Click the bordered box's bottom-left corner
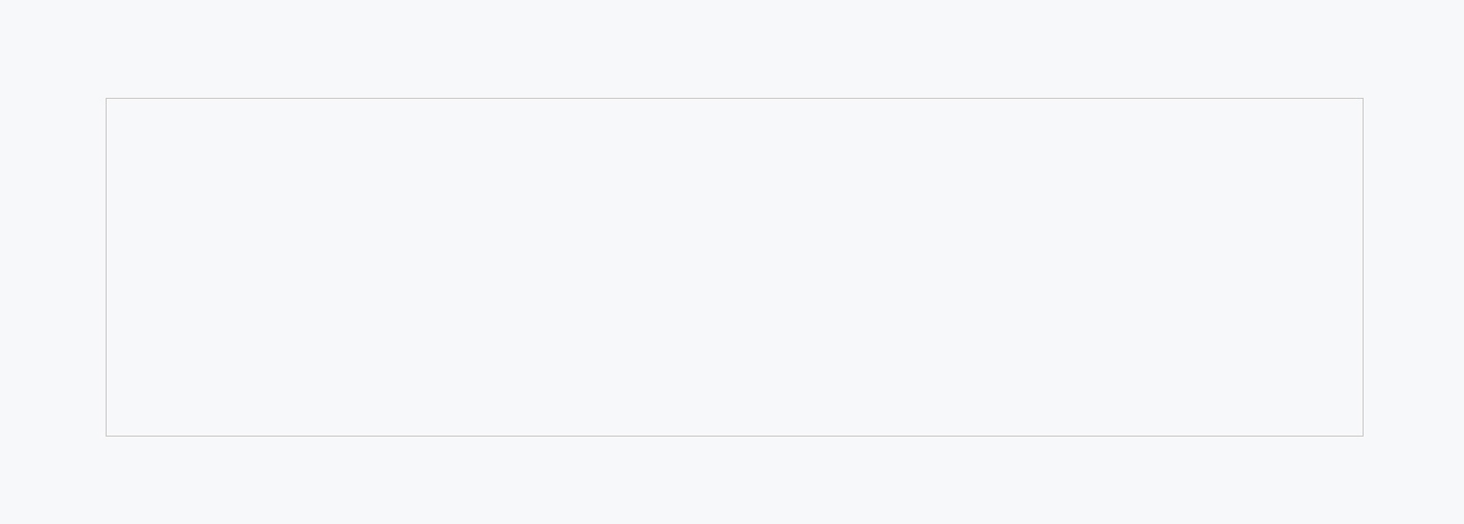 pos(106,436)
